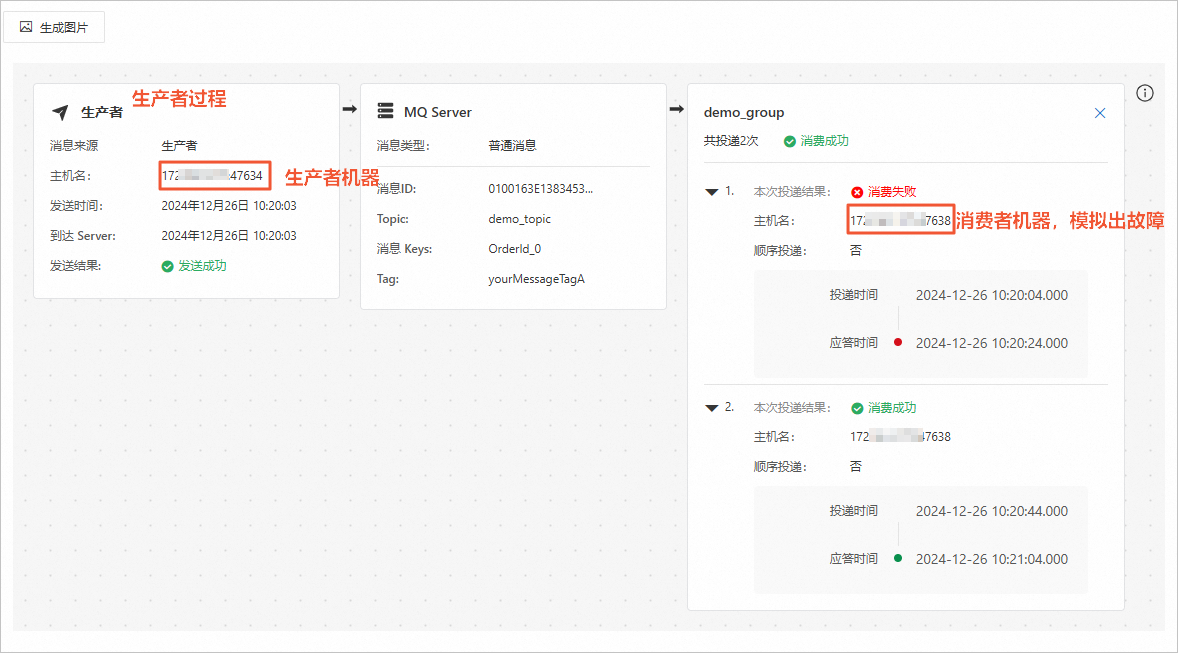The height and width of the screenshot is (653, 1178).
Task: Click the green check beside 共投递2次
Action: point(790,141)
